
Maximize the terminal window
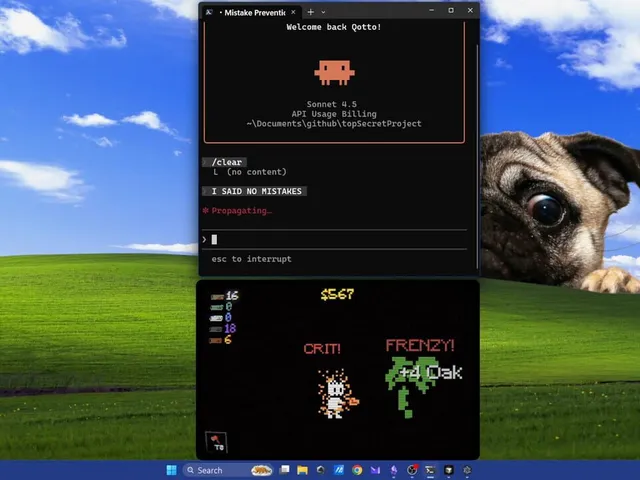point(451,11)
